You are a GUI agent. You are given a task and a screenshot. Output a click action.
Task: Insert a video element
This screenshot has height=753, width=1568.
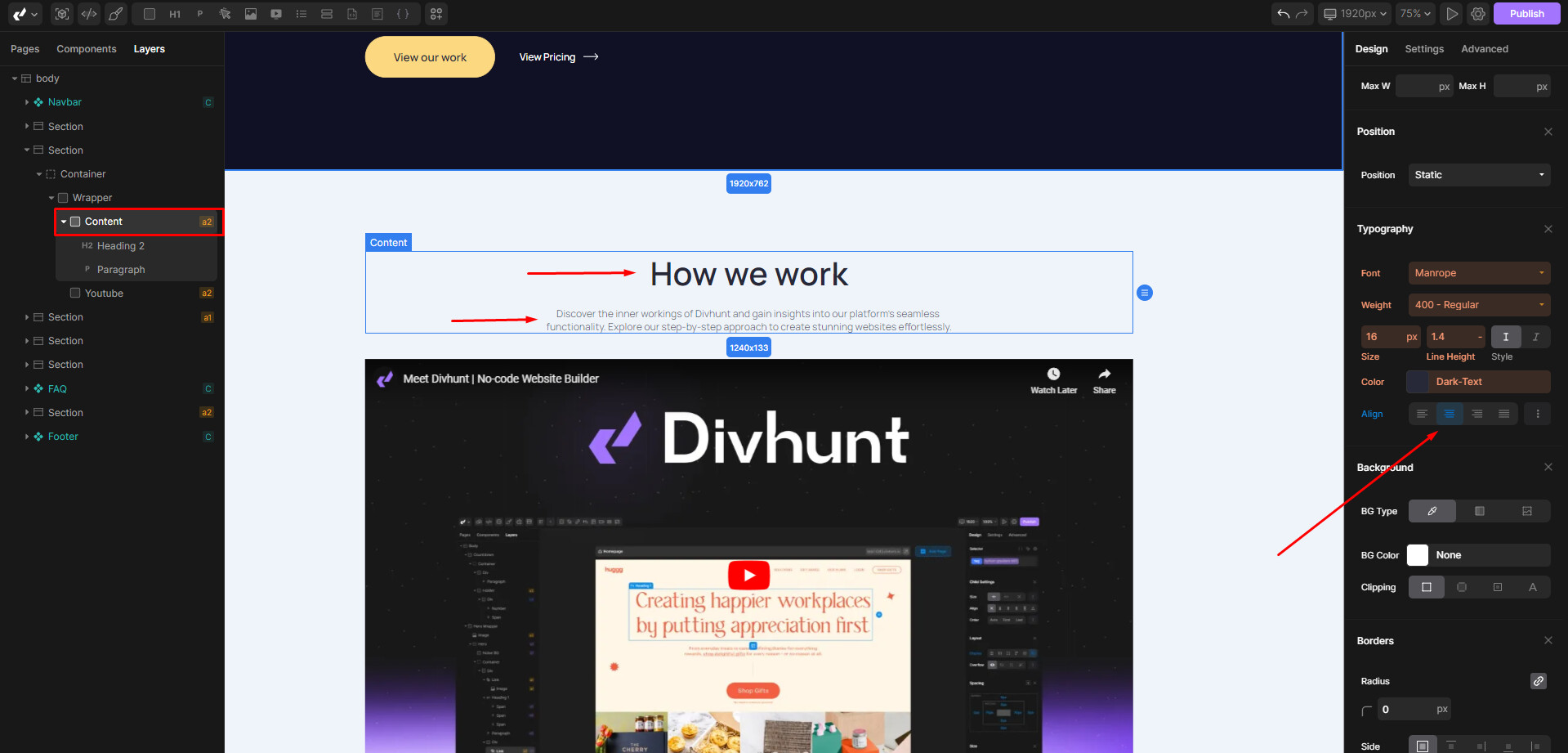point(276,14)
